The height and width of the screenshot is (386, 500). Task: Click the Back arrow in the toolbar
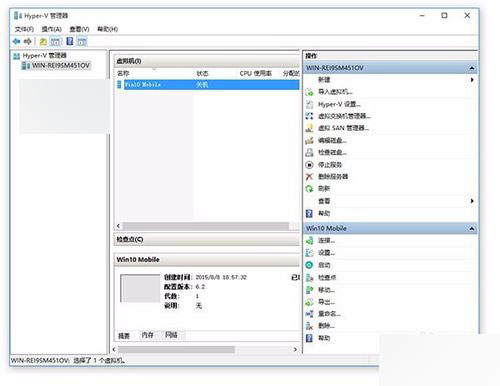pyautogui.click(x=16, y=41)
